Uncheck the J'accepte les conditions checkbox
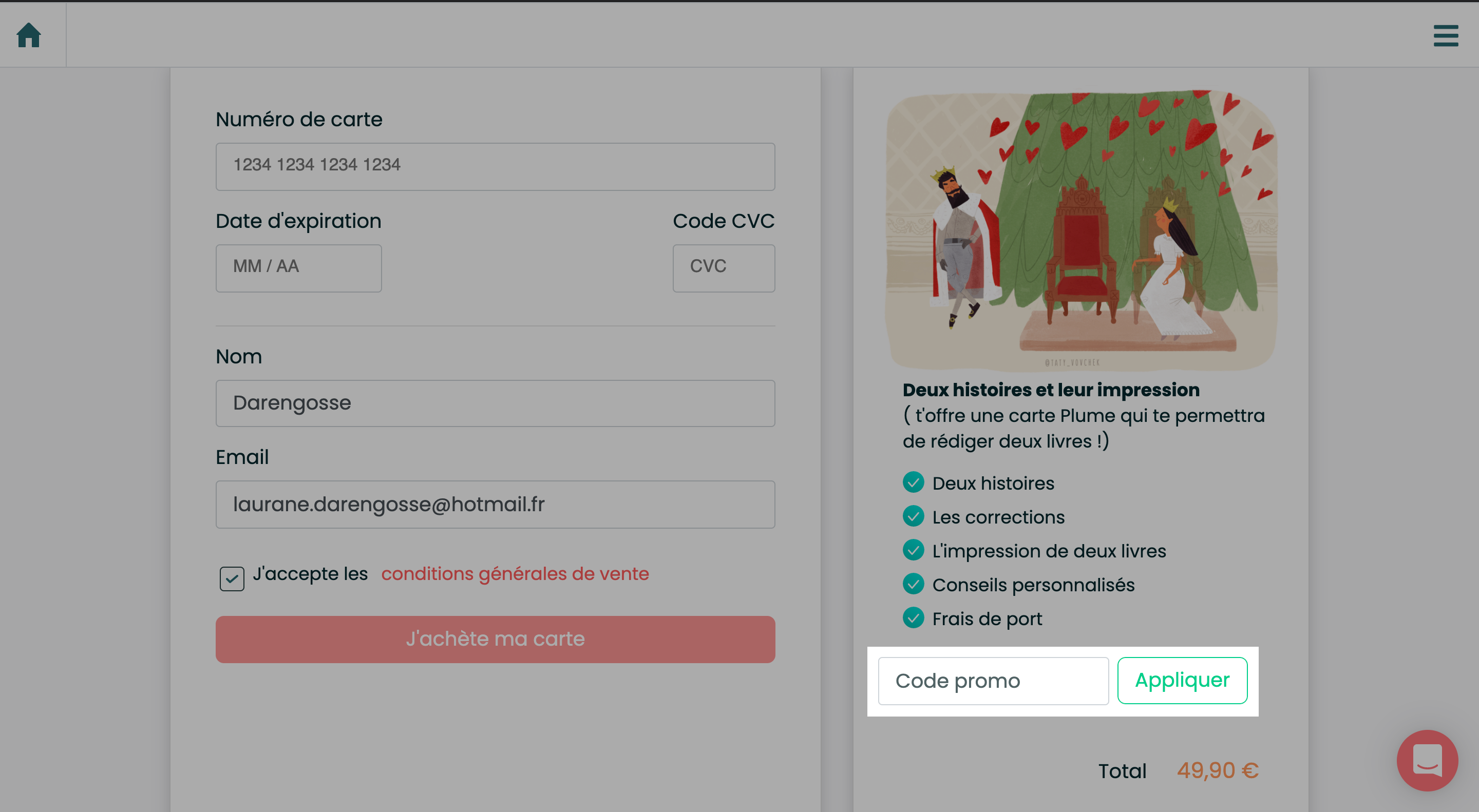 click(x=232, y=578)
